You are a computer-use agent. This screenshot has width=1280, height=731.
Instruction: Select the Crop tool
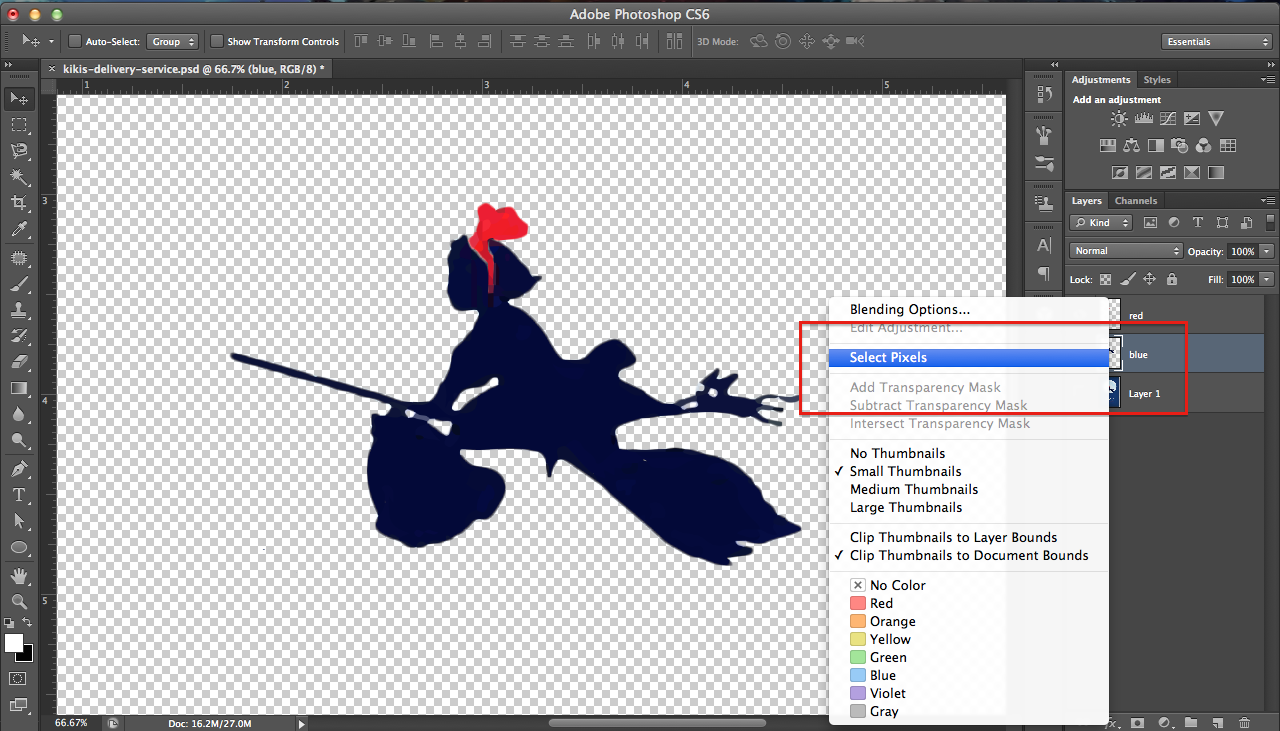pyautogui.click(x=18, y=203)
